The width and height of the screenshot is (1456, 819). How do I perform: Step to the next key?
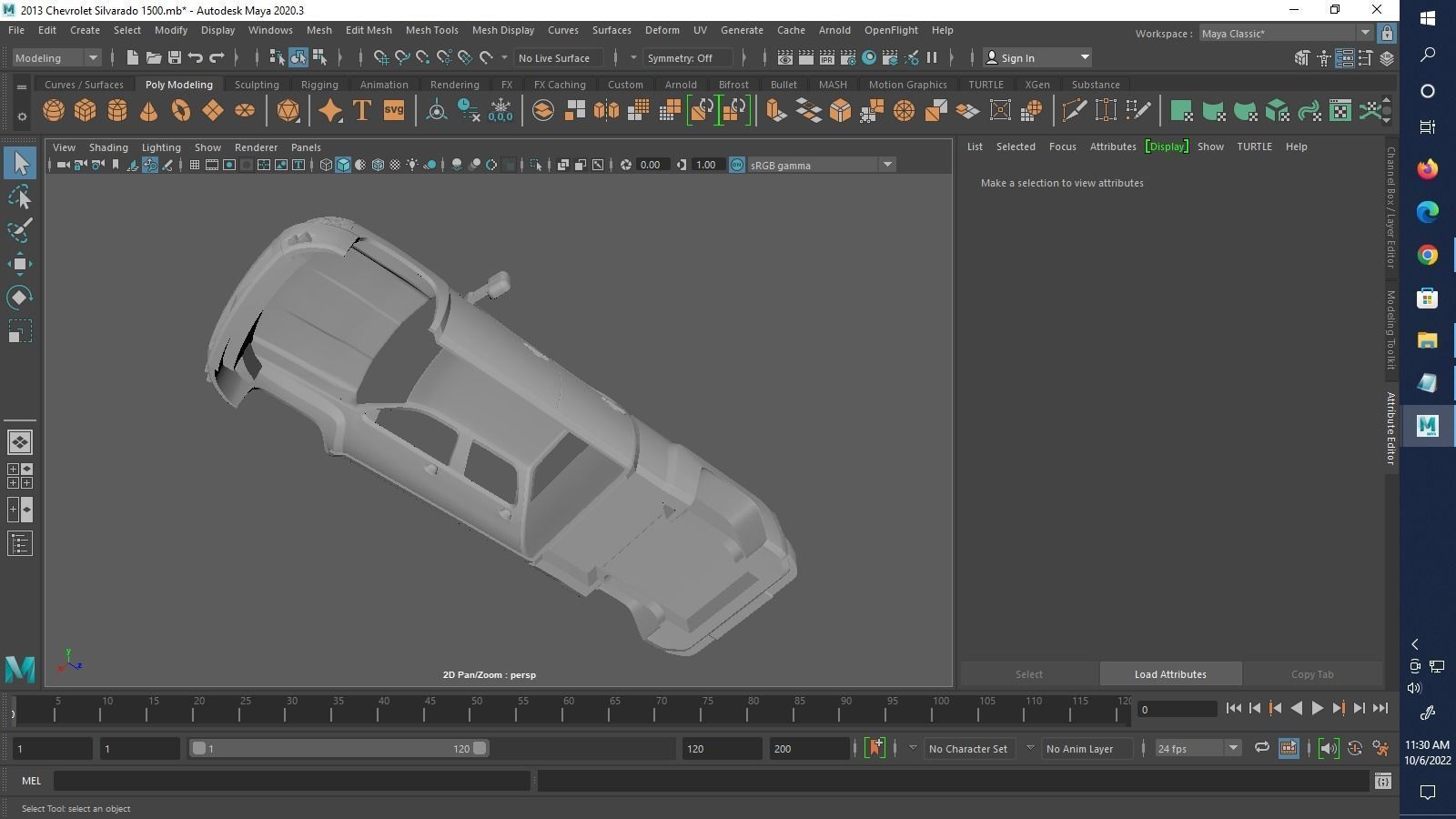tap(1338, 708)
